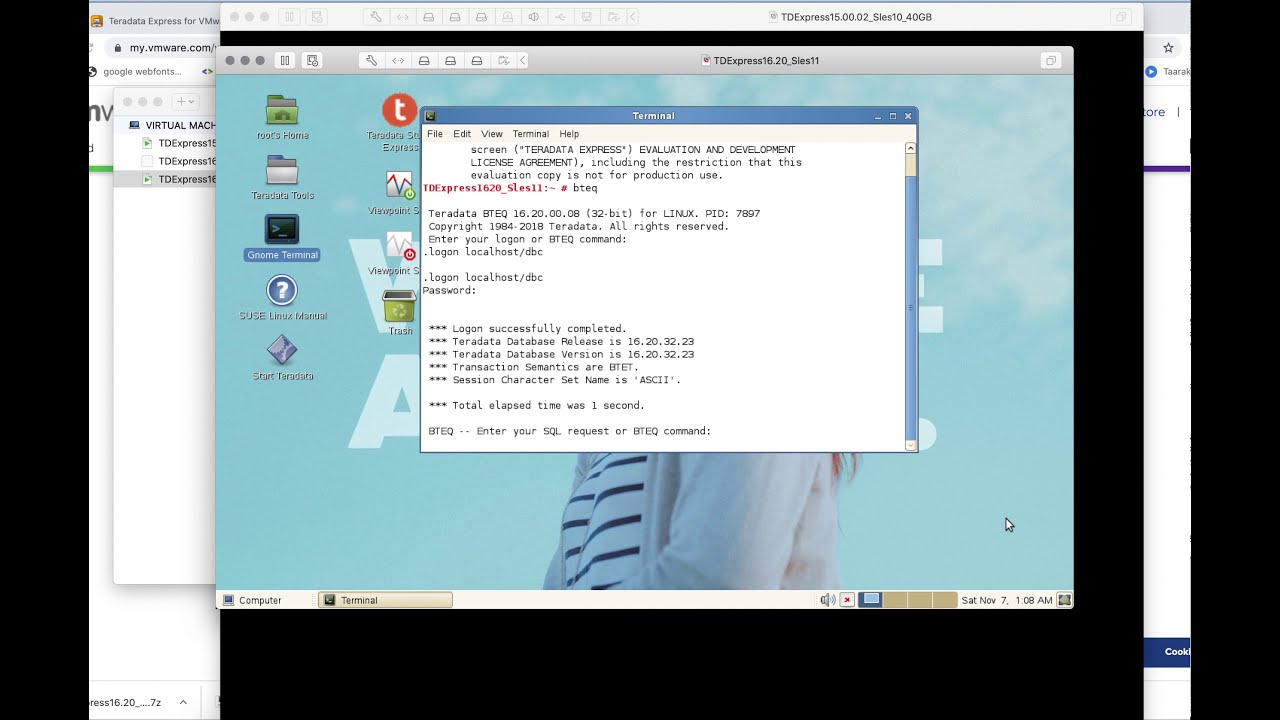Launch Viewpoint Stop desktop icon with red badge

click(399, 253)
